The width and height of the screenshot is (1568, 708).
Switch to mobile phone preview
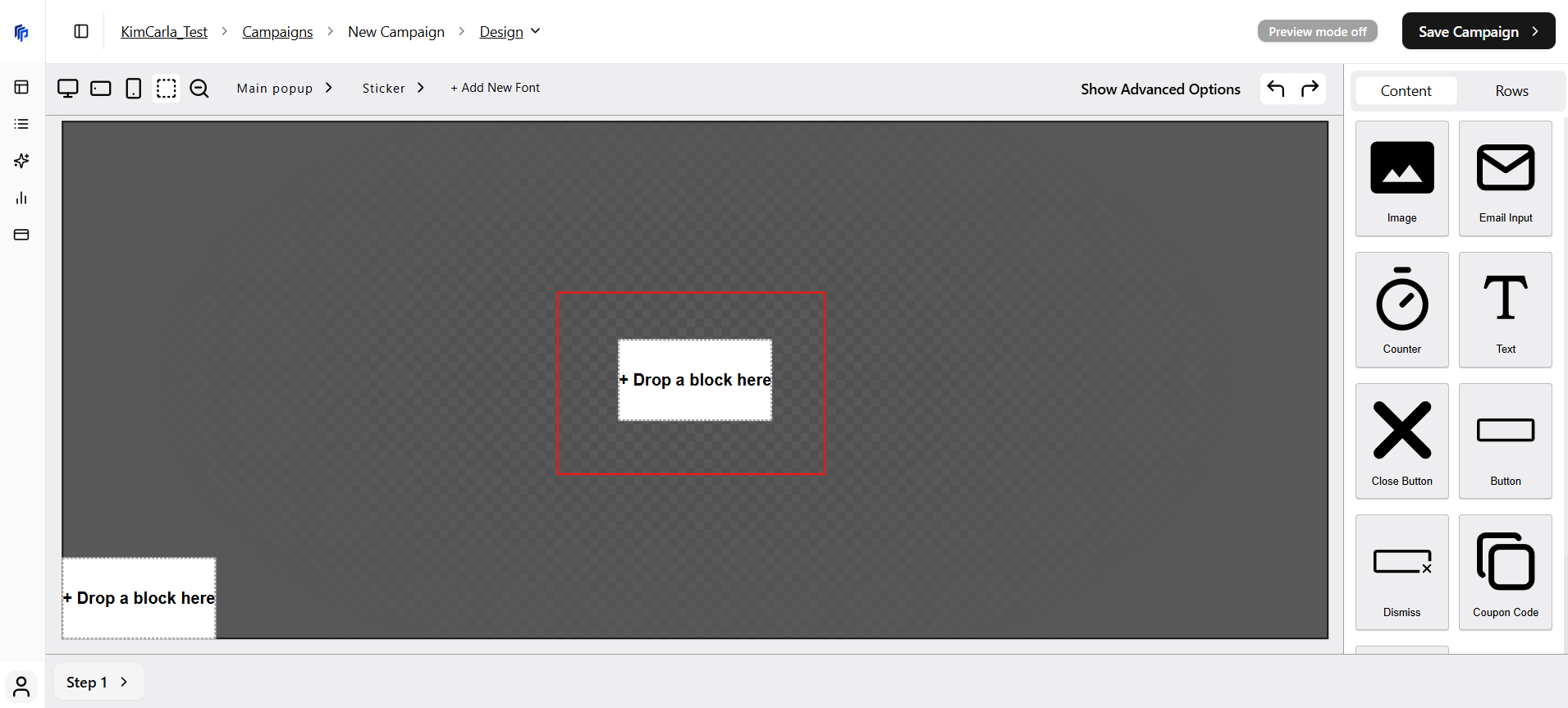(x=134, y=88)
